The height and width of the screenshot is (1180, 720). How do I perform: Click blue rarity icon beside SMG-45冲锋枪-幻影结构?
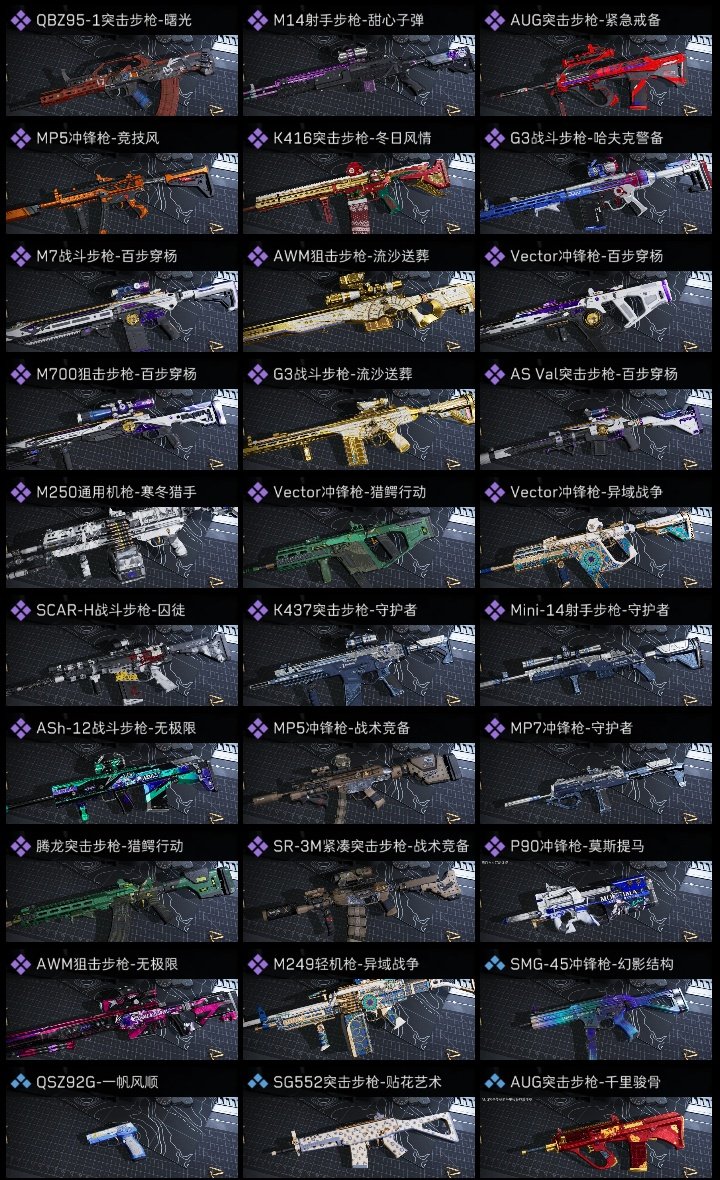point(494,964)
